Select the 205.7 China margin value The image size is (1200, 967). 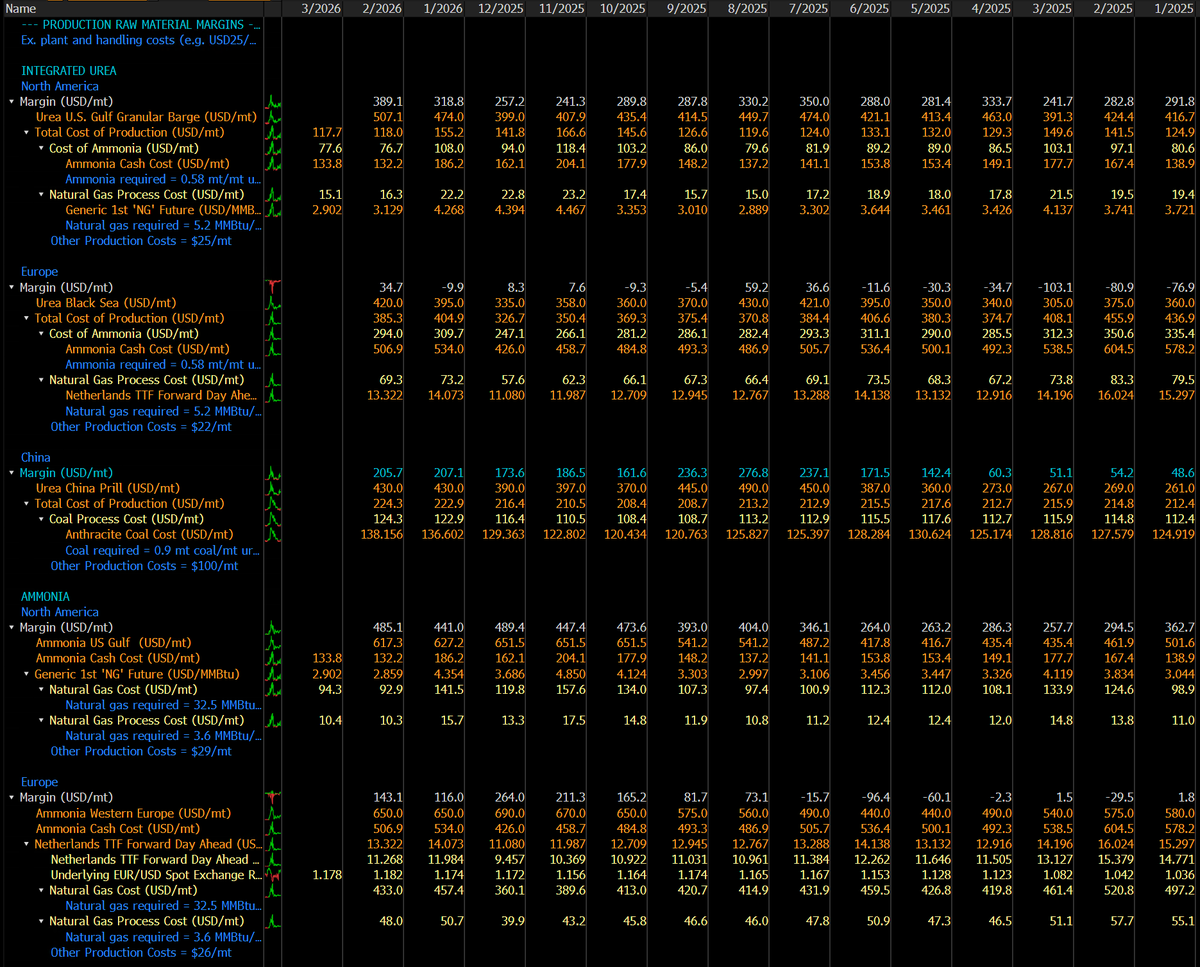click(387, 473)
